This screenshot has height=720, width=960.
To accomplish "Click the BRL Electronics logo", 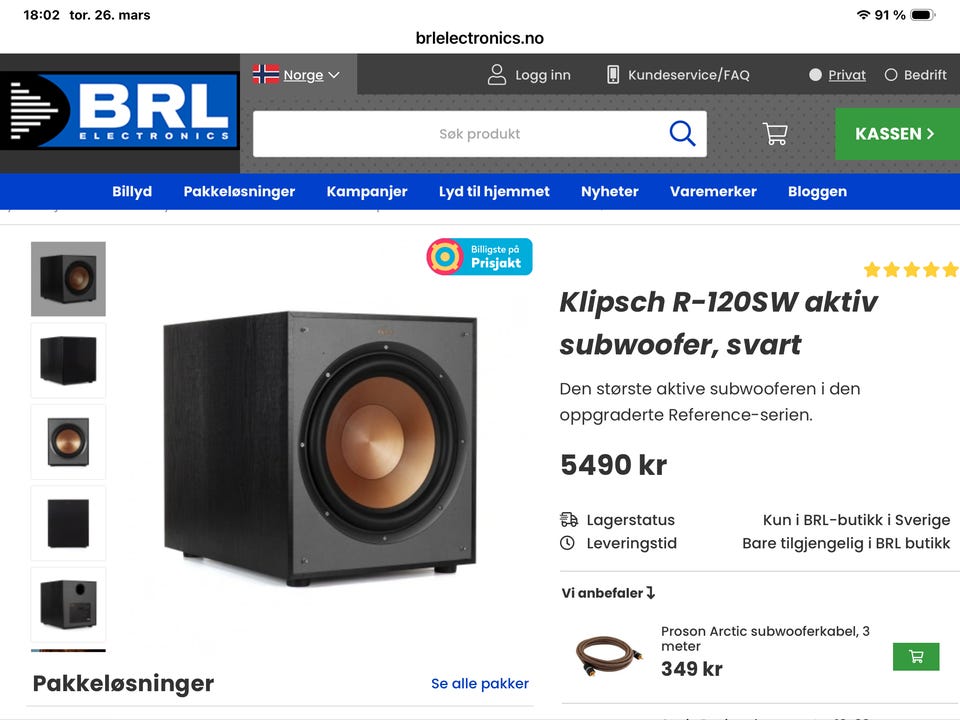I will [120, 110].
